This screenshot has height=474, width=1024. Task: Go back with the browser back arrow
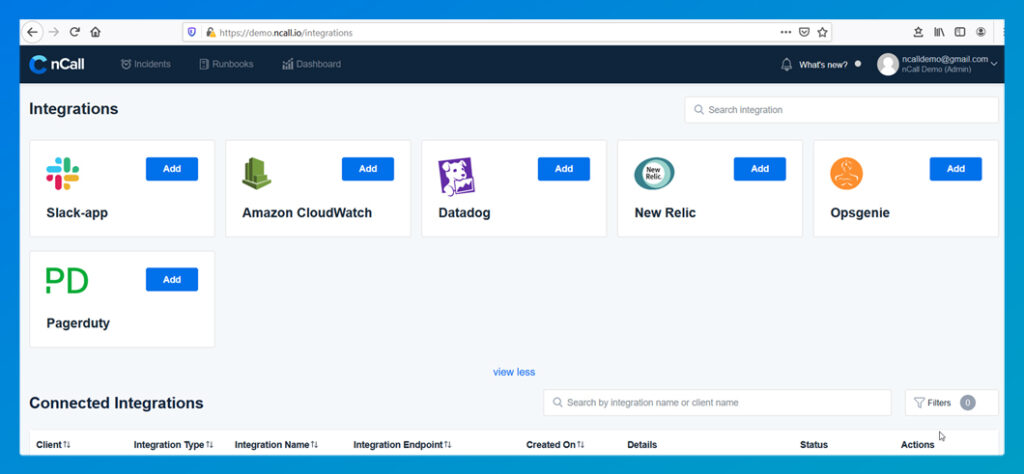32,32
